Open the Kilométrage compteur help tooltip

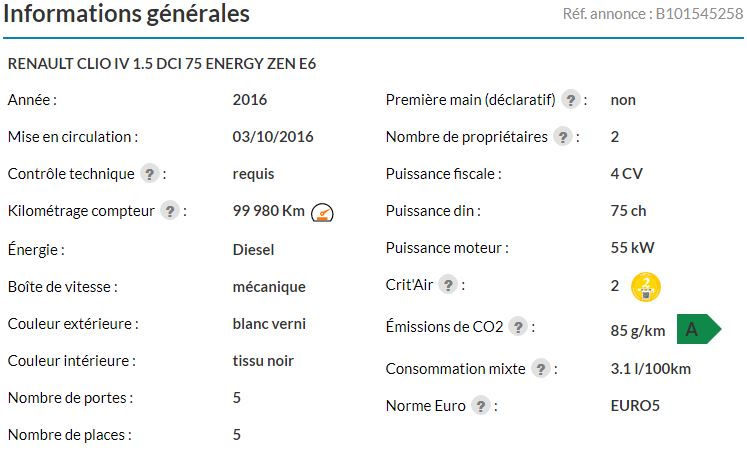(x=170, y=210)
